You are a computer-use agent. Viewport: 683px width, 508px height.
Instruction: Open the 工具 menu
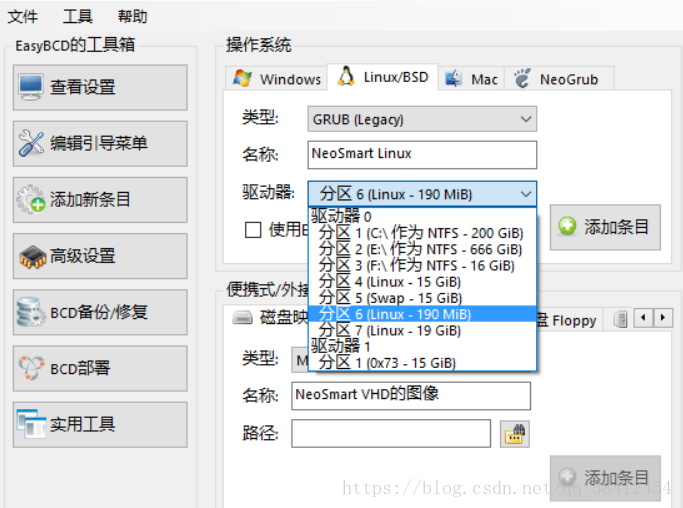(77, 17)
